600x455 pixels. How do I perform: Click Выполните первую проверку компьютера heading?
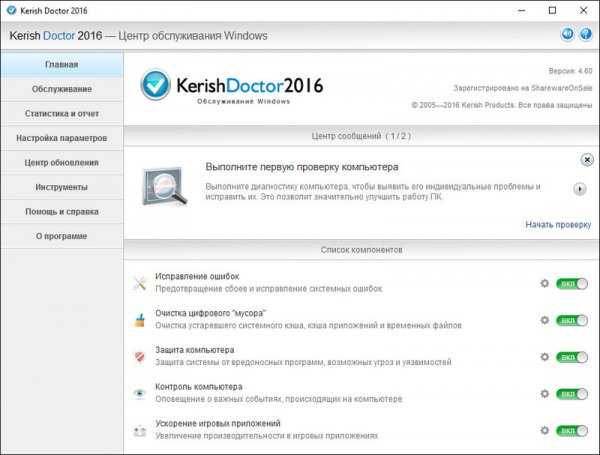pyautogui.click(x=302, y=167)
